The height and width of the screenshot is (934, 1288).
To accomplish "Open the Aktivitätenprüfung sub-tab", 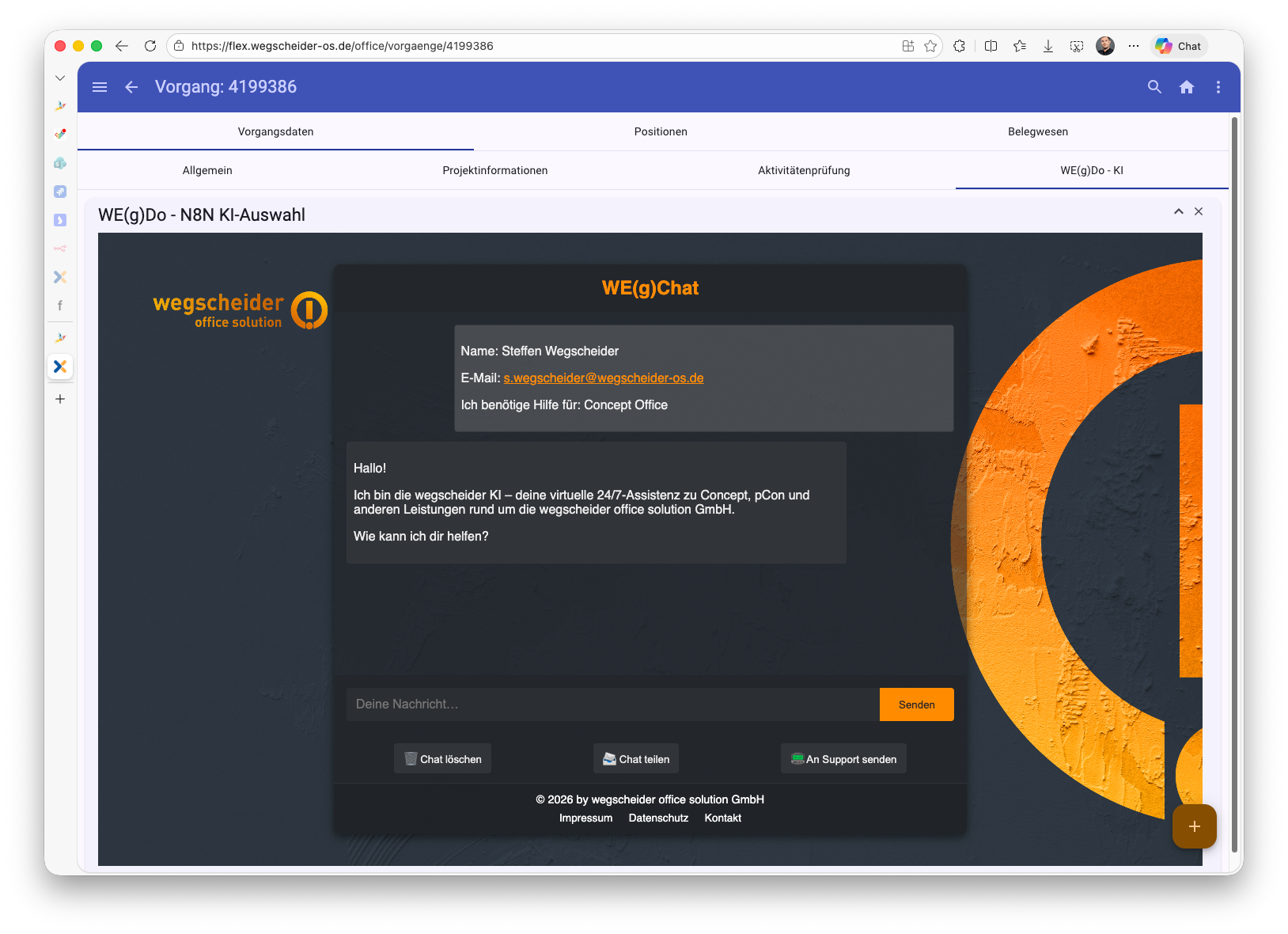I will tap(804, 170).
